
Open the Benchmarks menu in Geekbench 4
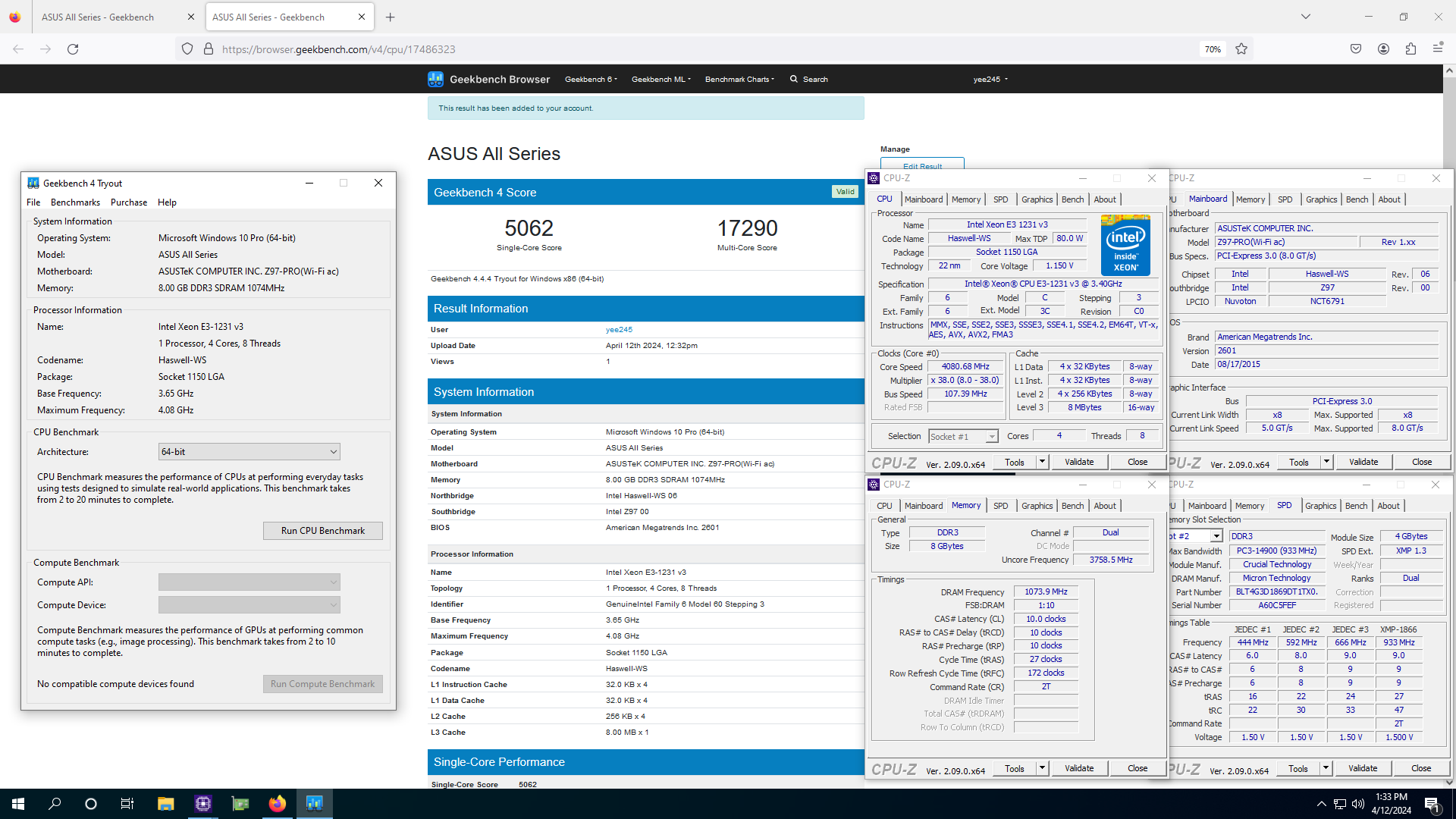pyautogui.click(x=75, y=202)
